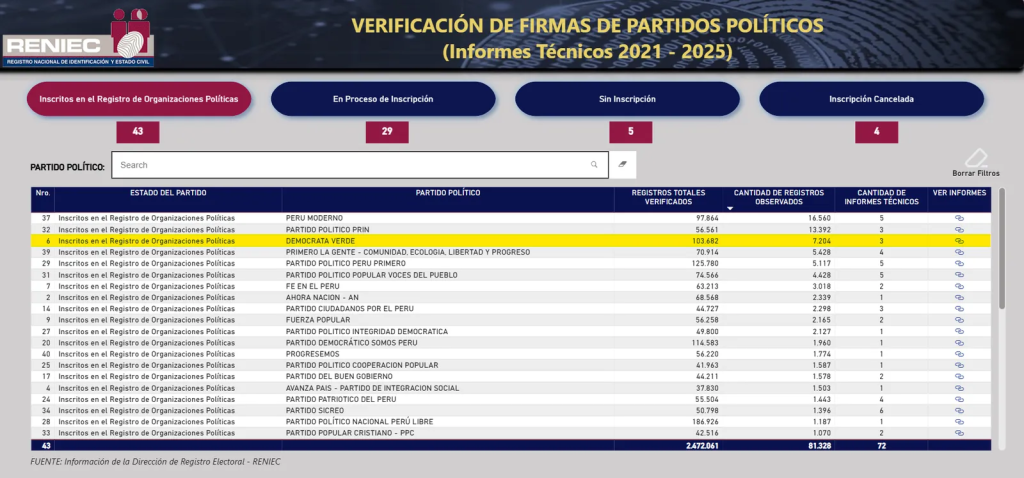
Task: Sort by PARTIDO POLÍTICO column header
Action: [448, 193]
